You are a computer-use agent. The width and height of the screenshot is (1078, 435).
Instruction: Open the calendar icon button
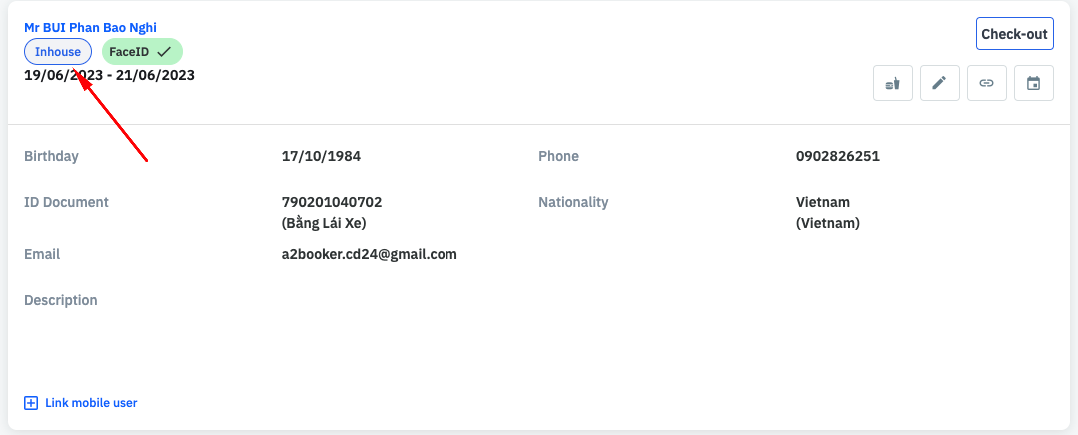click(x=1034, y=84)
